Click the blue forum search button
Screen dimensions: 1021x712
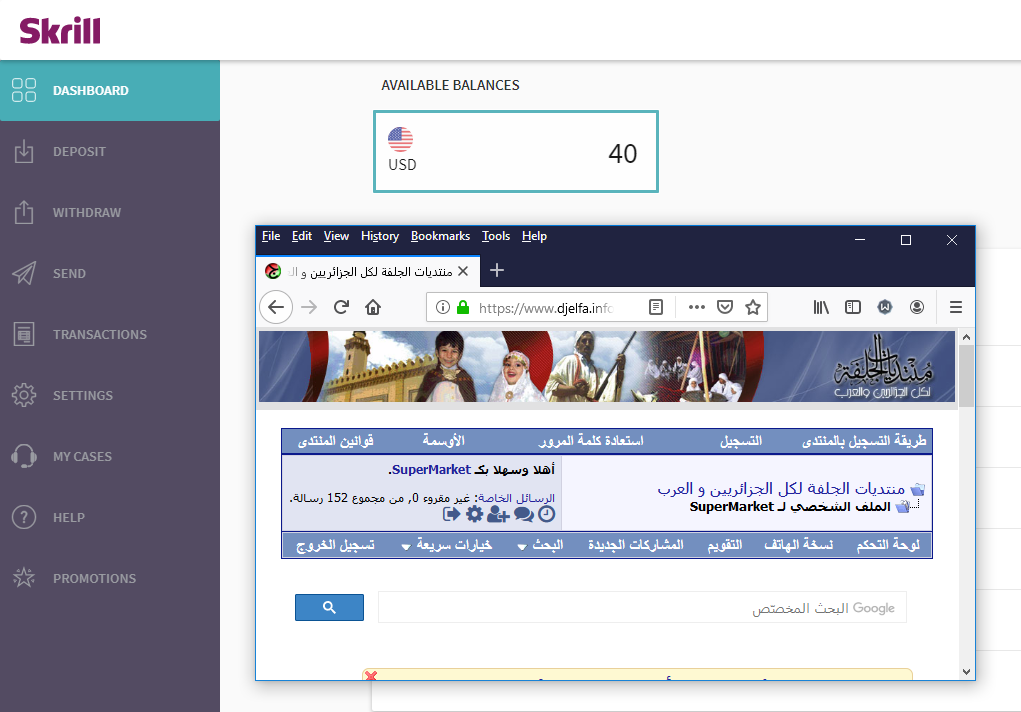329,607
